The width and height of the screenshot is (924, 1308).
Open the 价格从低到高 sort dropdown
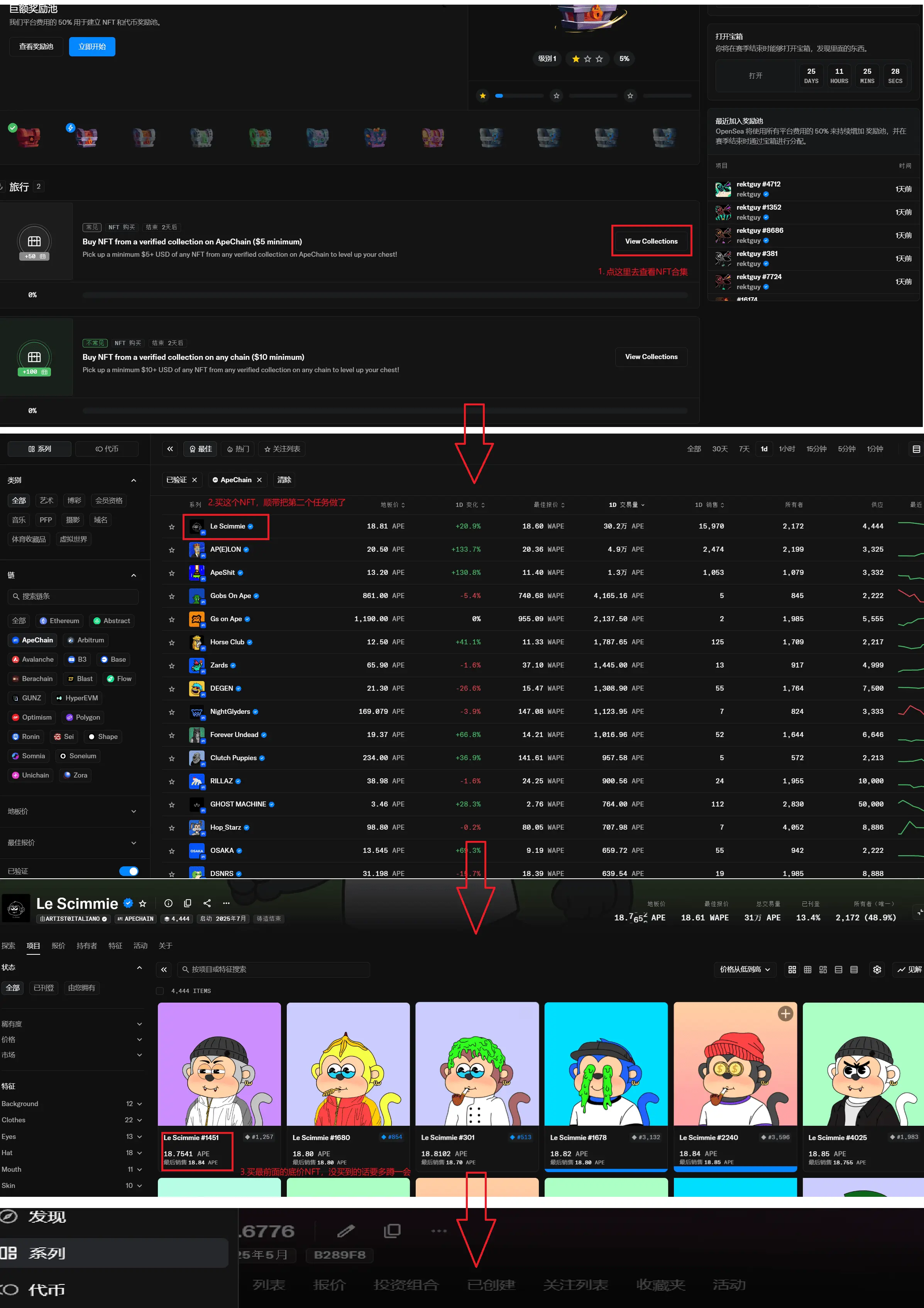click(745, 969)
